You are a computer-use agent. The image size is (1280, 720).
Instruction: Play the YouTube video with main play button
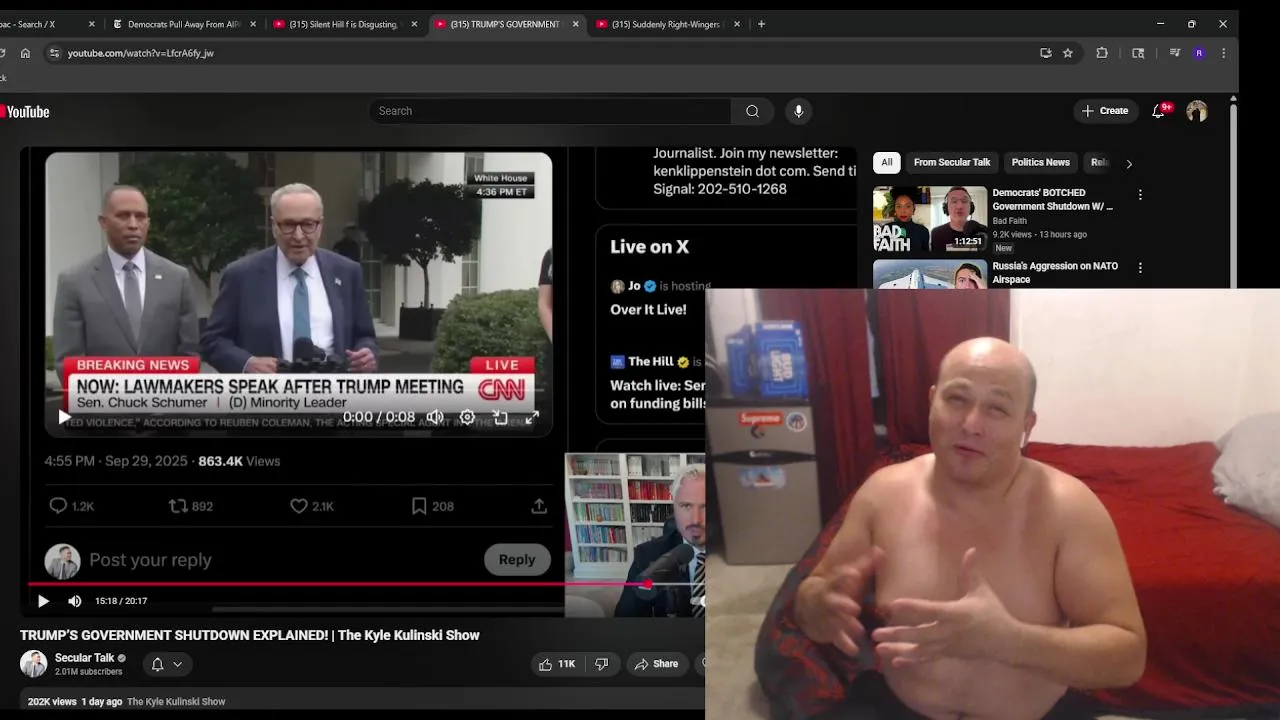point(43,601)
